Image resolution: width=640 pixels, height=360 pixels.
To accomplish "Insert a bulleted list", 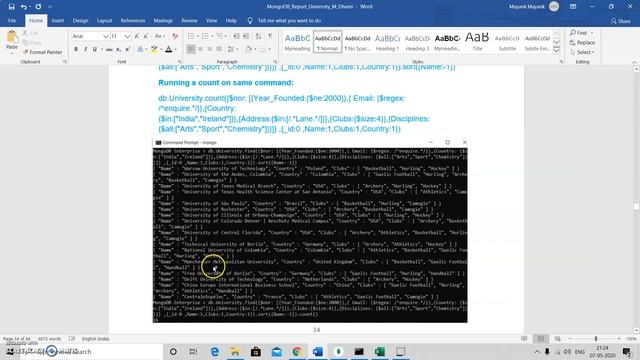I will (x=191, y=36).
